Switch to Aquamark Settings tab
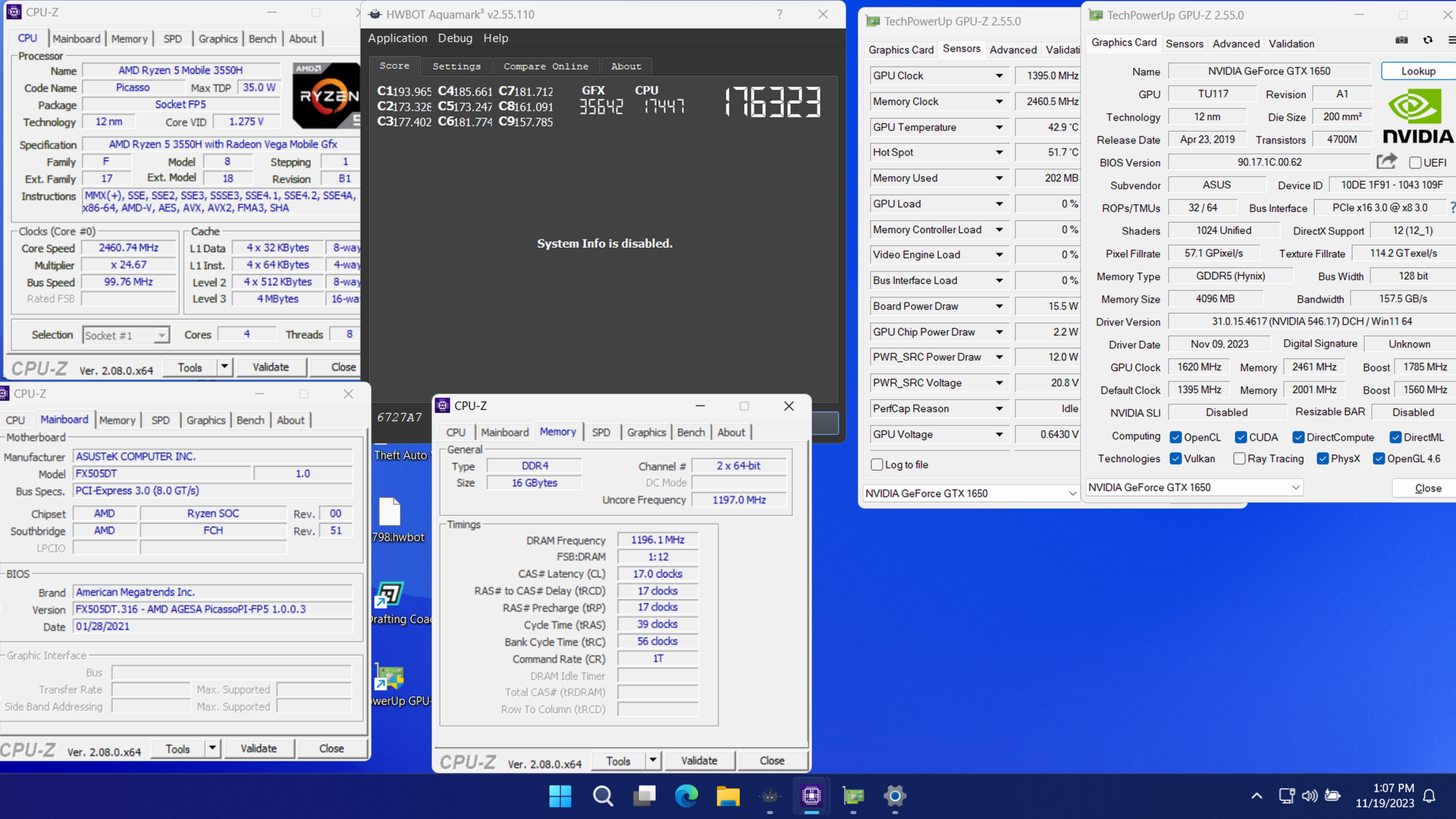 pyautogui.click(x=457, y=67)
